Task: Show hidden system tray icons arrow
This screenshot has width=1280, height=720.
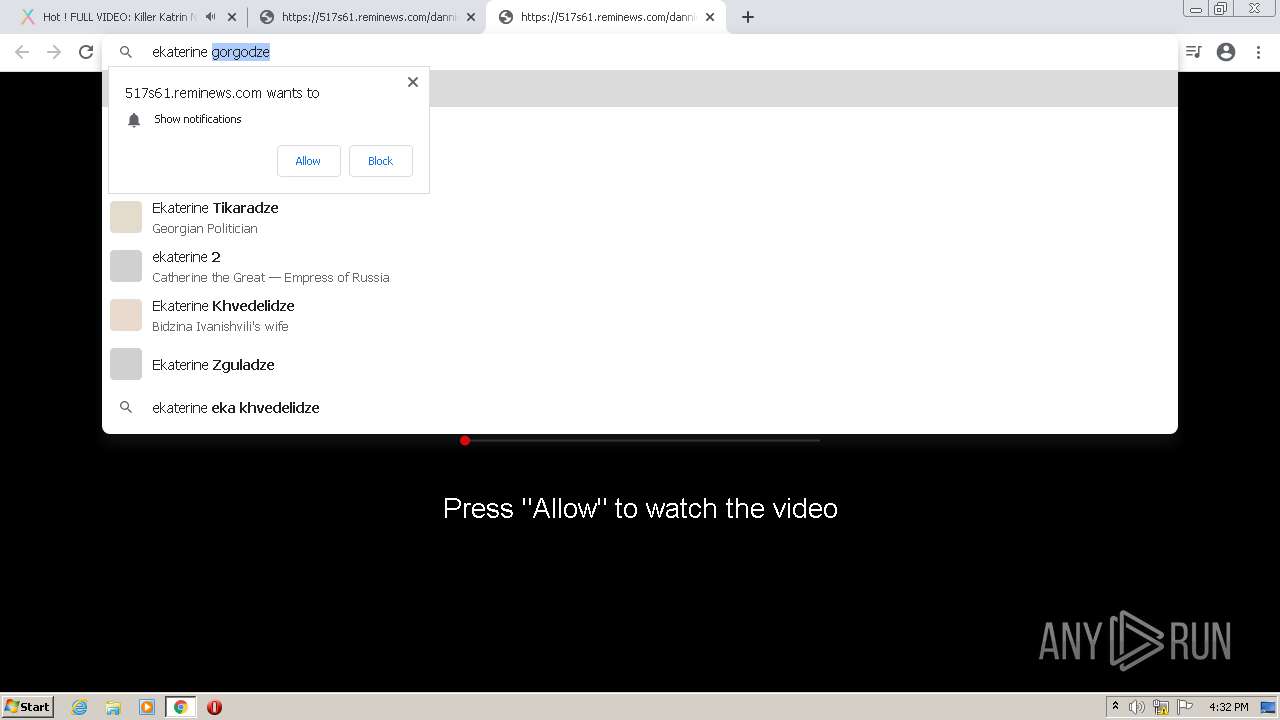Action: (x=1115, y=707)
